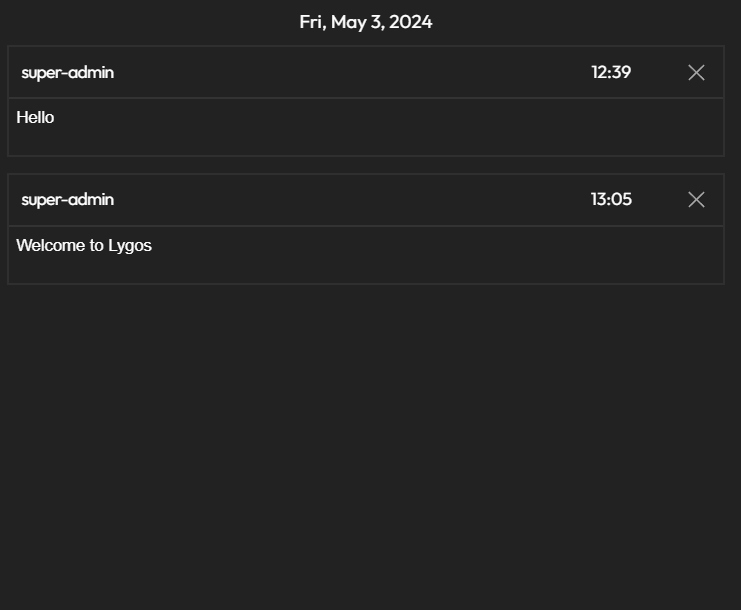The height and width of the screenshot is (610, 741).
Task: Select super-admin sender on the 13:05 message
Action: (x=67, y=199)
